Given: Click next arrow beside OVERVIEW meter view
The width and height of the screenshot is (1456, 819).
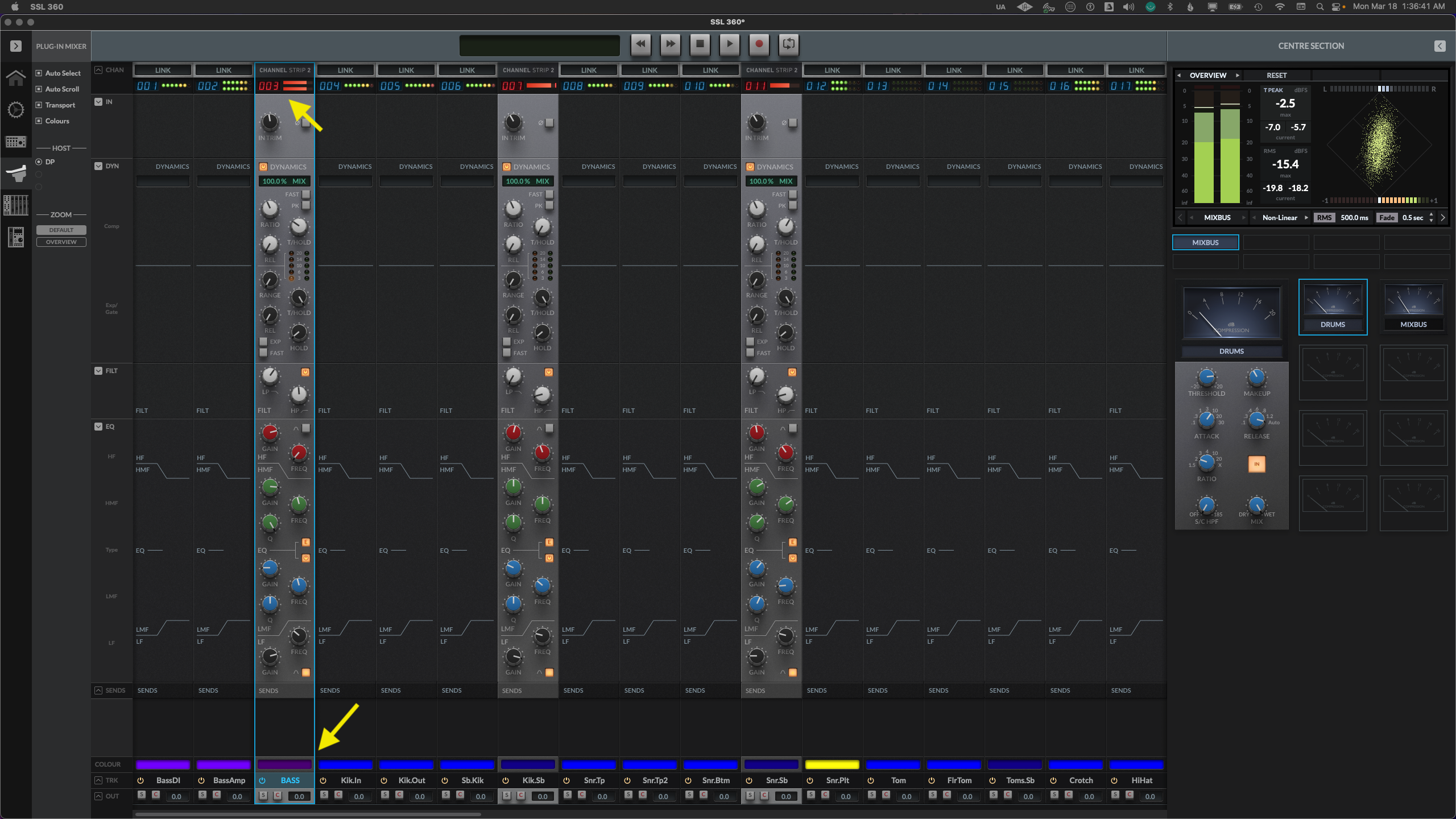Looking at the screenshot, I should coord(1237,75).
